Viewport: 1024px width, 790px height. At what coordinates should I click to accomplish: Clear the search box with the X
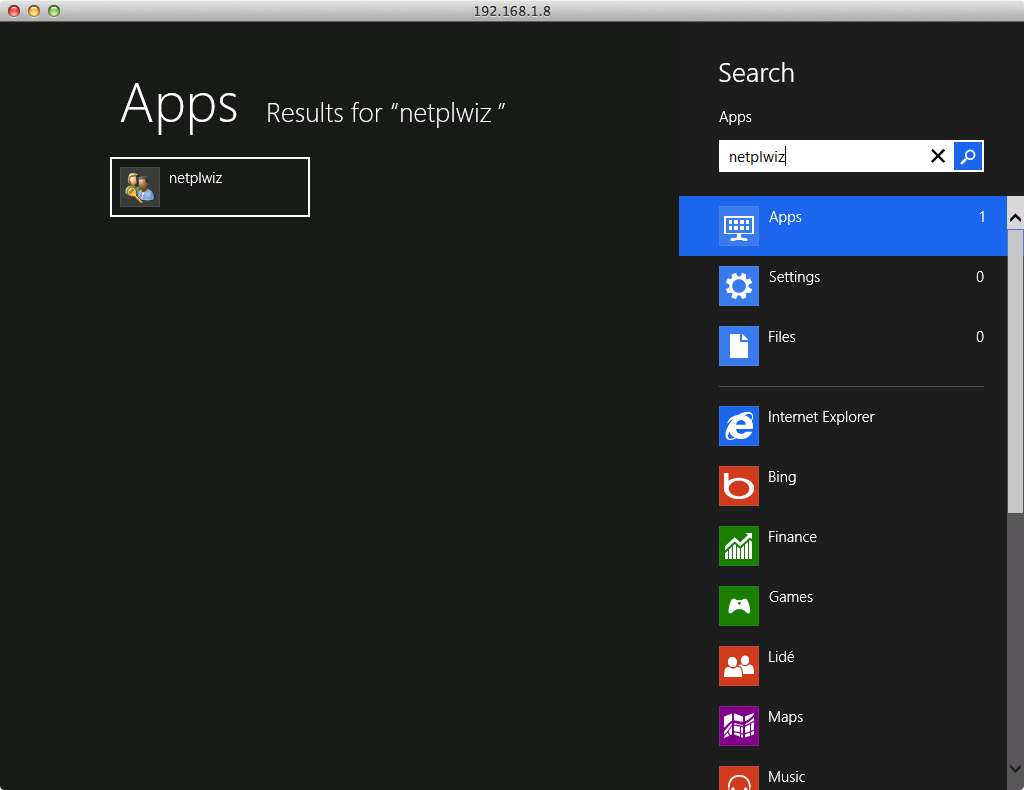tap(937, 156)
